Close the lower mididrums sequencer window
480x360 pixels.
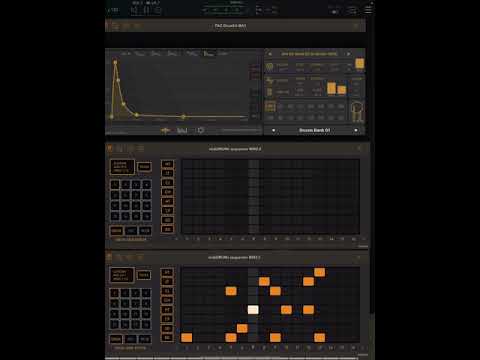(x=359, y=257)
